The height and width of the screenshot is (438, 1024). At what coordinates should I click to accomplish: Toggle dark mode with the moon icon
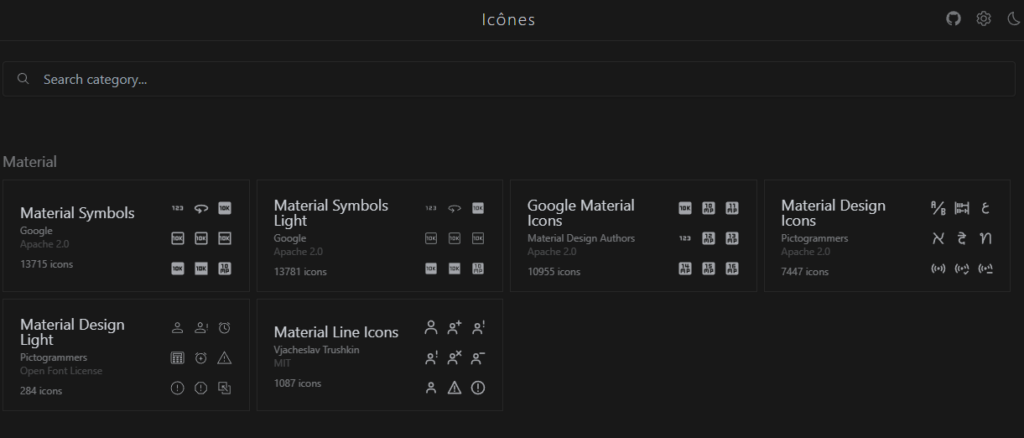tap(1011, 19)
